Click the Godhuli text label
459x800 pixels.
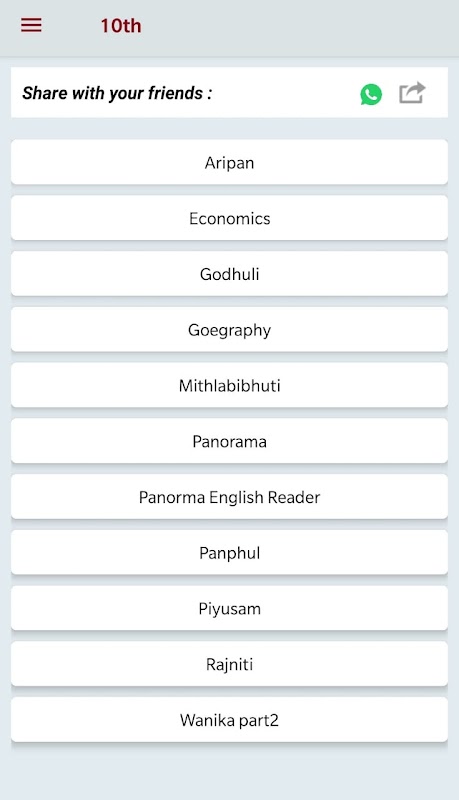click(230, 274)
